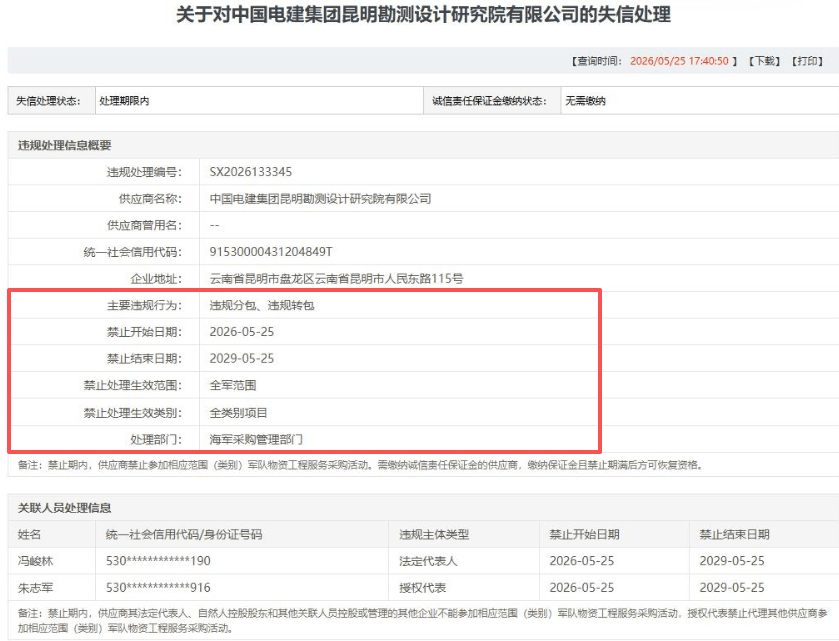Select violation number SX2026133345
This screenshot has width=839, height=641.
coord(250,172)
